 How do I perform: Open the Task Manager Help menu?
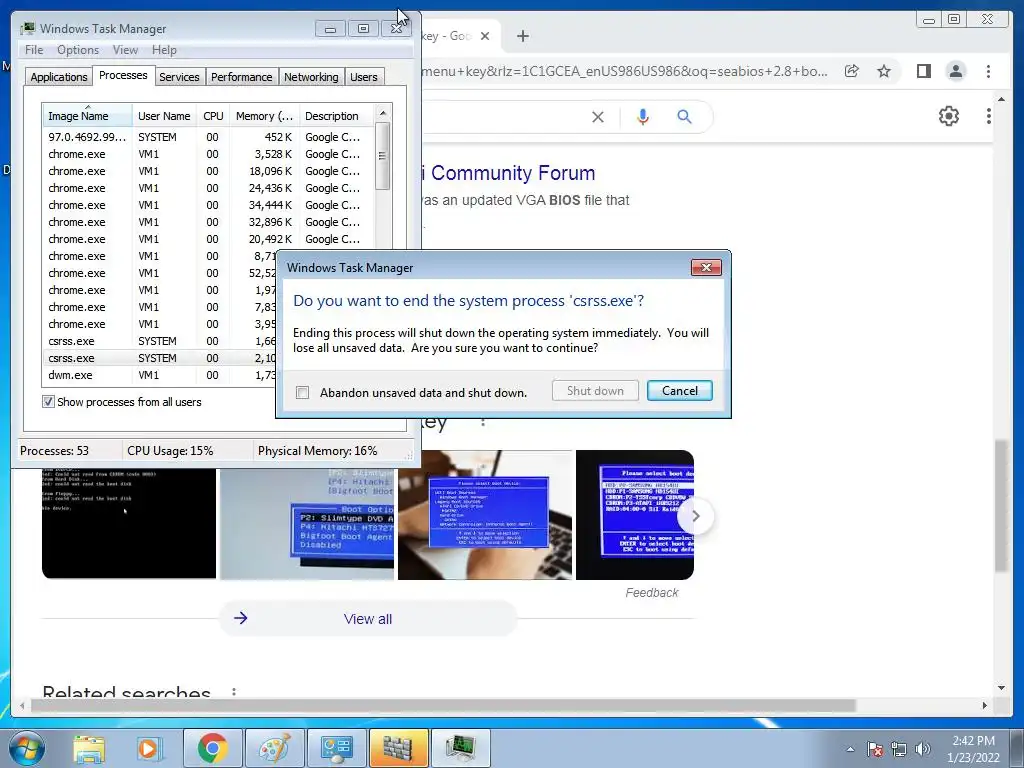(x=164, y=50)
